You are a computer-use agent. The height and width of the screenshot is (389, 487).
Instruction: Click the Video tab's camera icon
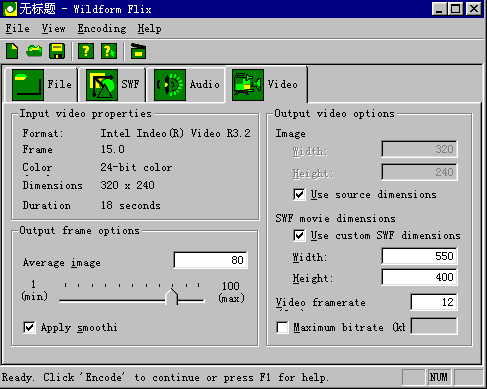[x=248, y=85]
